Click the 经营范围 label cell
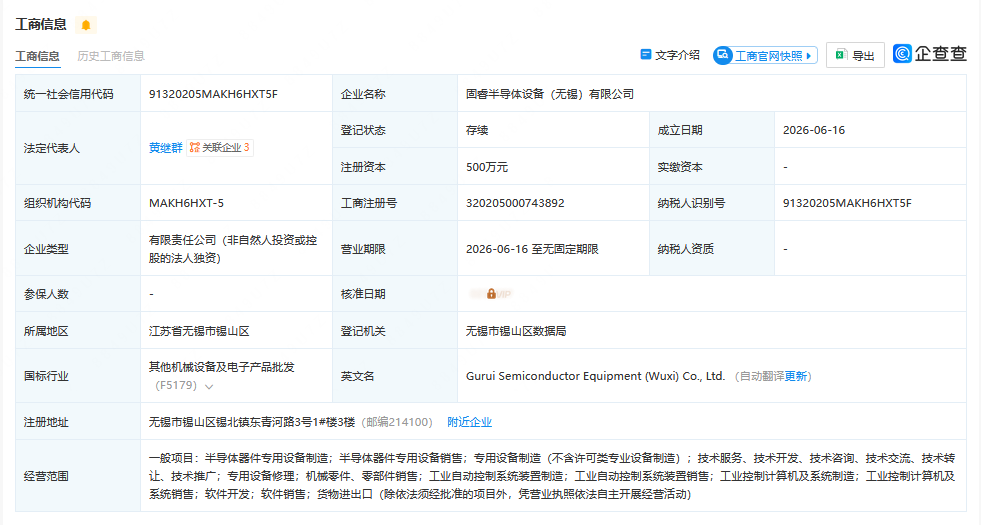The height and width of the screenshot is (525, 981). [x=78, y=476]
